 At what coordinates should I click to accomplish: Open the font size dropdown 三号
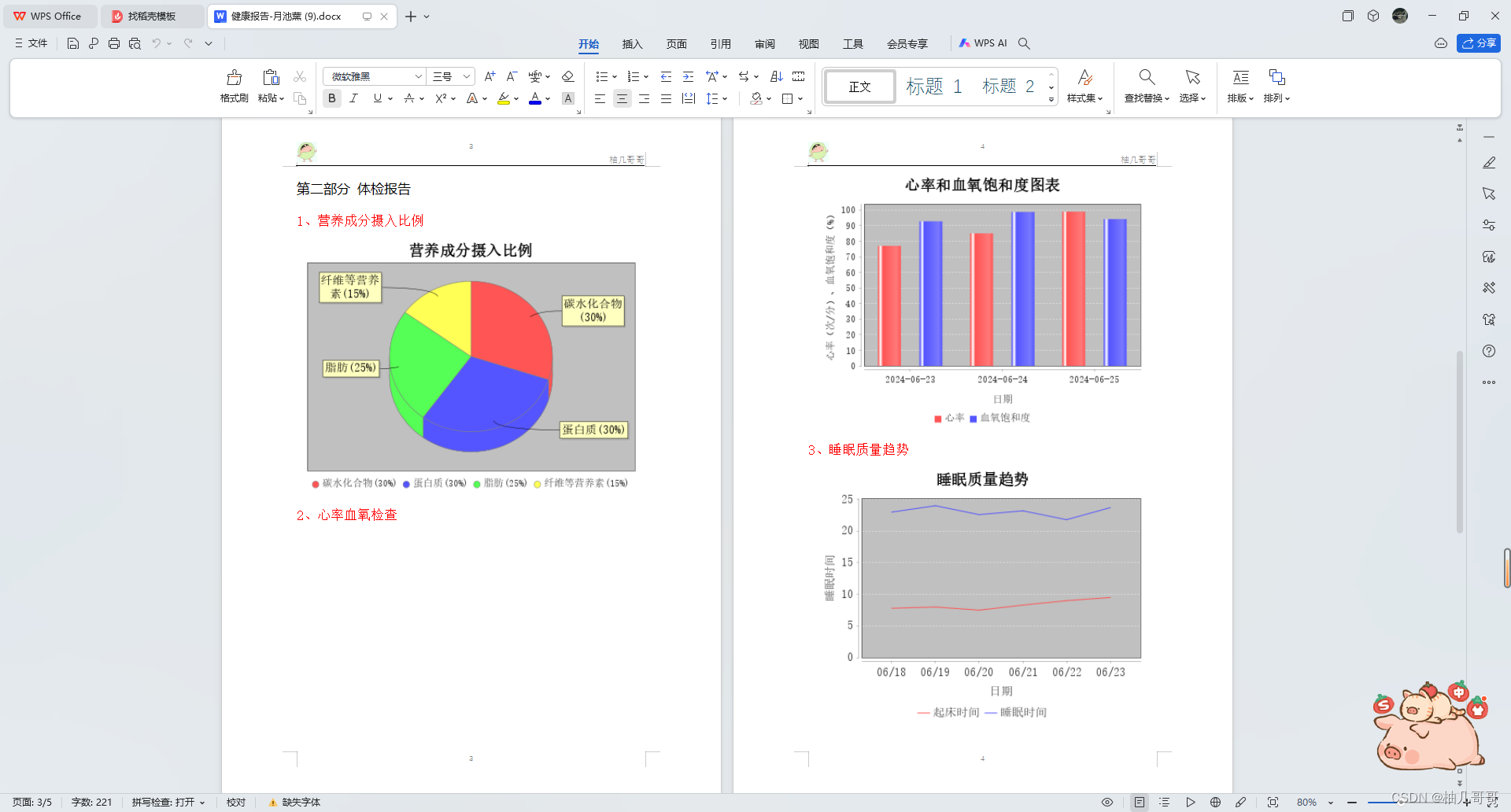[467, 76]
